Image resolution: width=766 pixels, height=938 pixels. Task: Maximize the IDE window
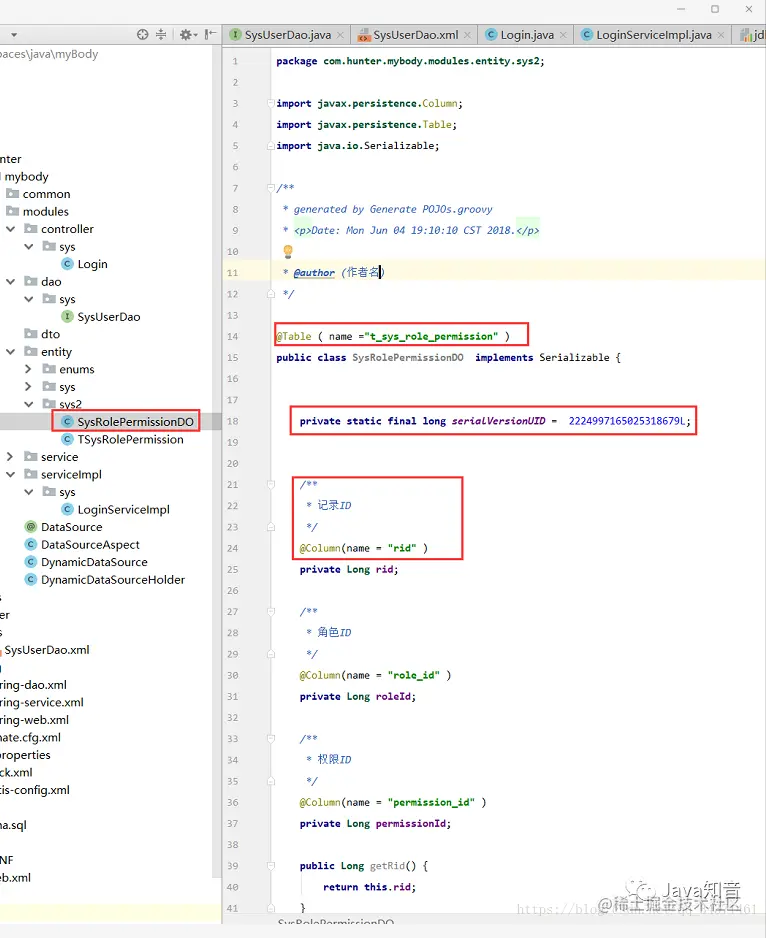click(x=715, y=9)
